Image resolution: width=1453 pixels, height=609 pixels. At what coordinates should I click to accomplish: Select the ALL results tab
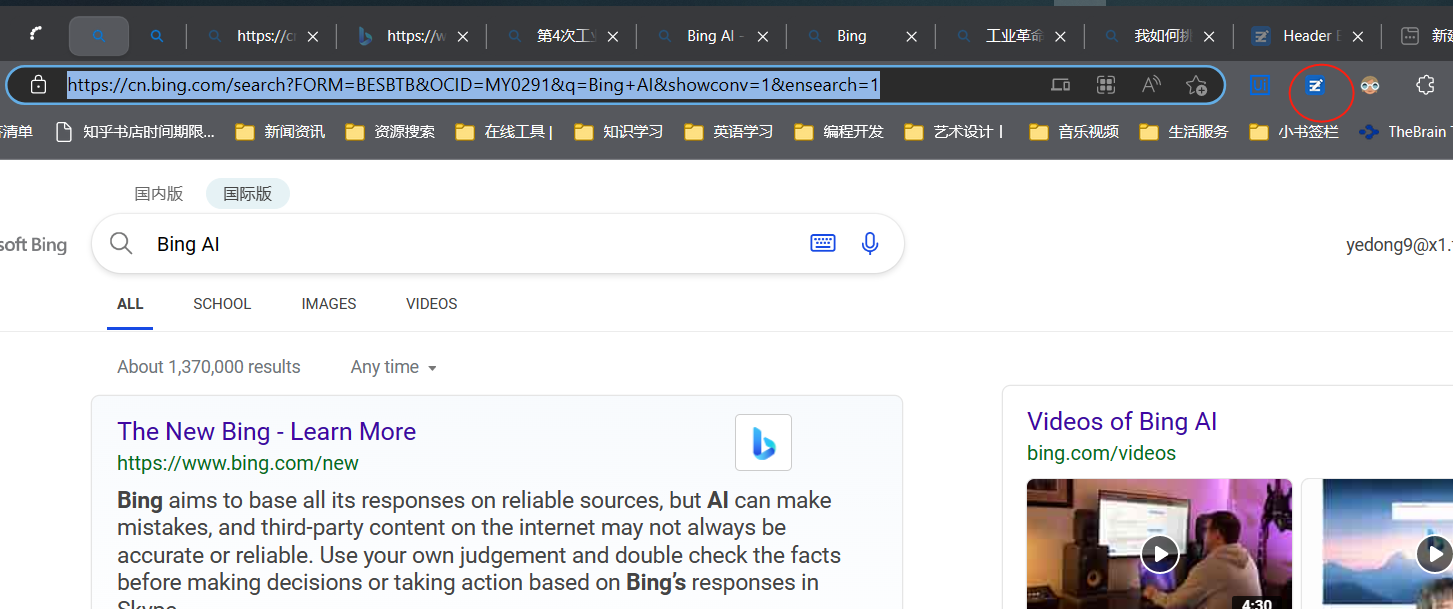[x=130, y=304]
